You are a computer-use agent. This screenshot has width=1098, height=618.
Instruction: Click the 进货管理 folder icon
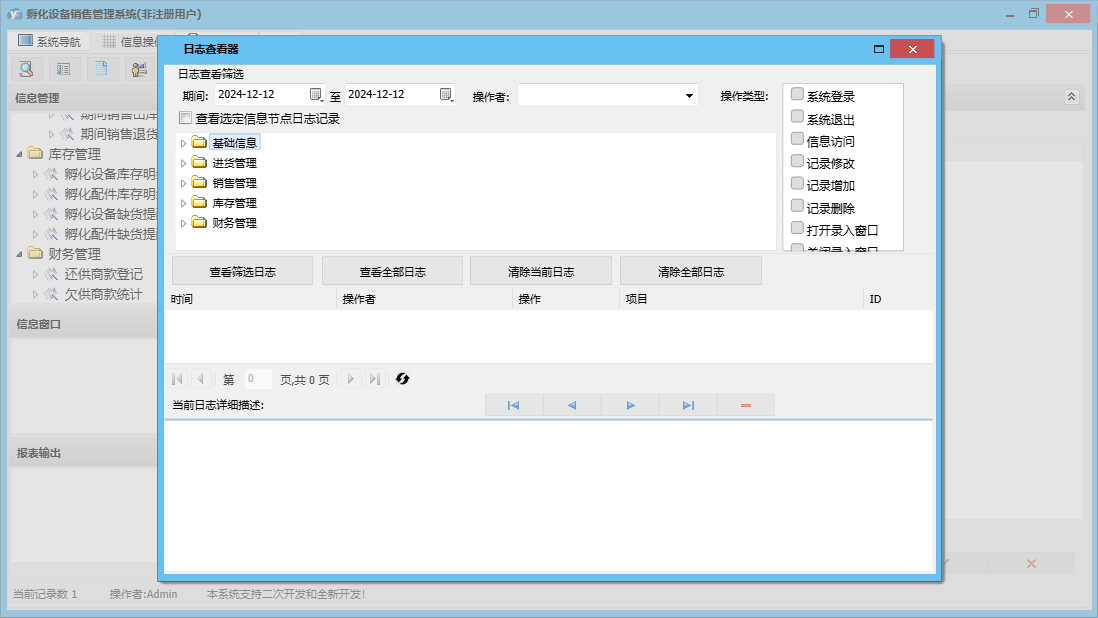pyautogui.click(x=200, y=162)
